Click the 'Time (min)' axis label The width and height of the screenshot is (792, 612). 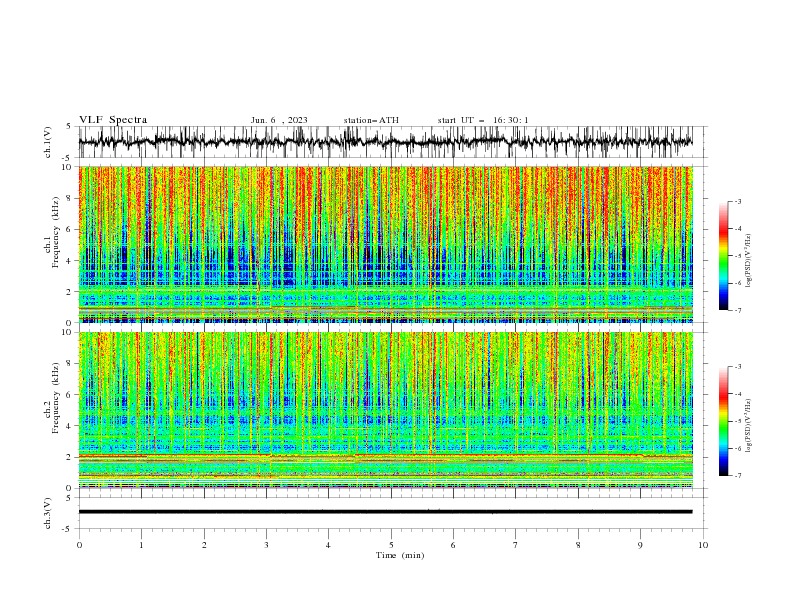pyautogui.click(x=400, y=555)
